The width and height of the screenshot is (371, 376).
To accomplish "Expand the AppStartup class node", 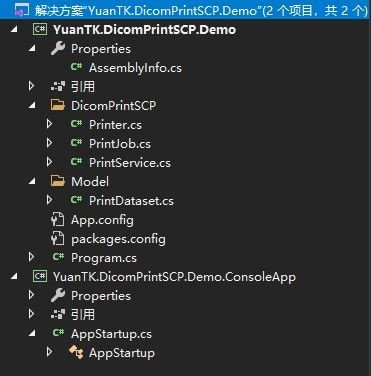I will point(49,352).
